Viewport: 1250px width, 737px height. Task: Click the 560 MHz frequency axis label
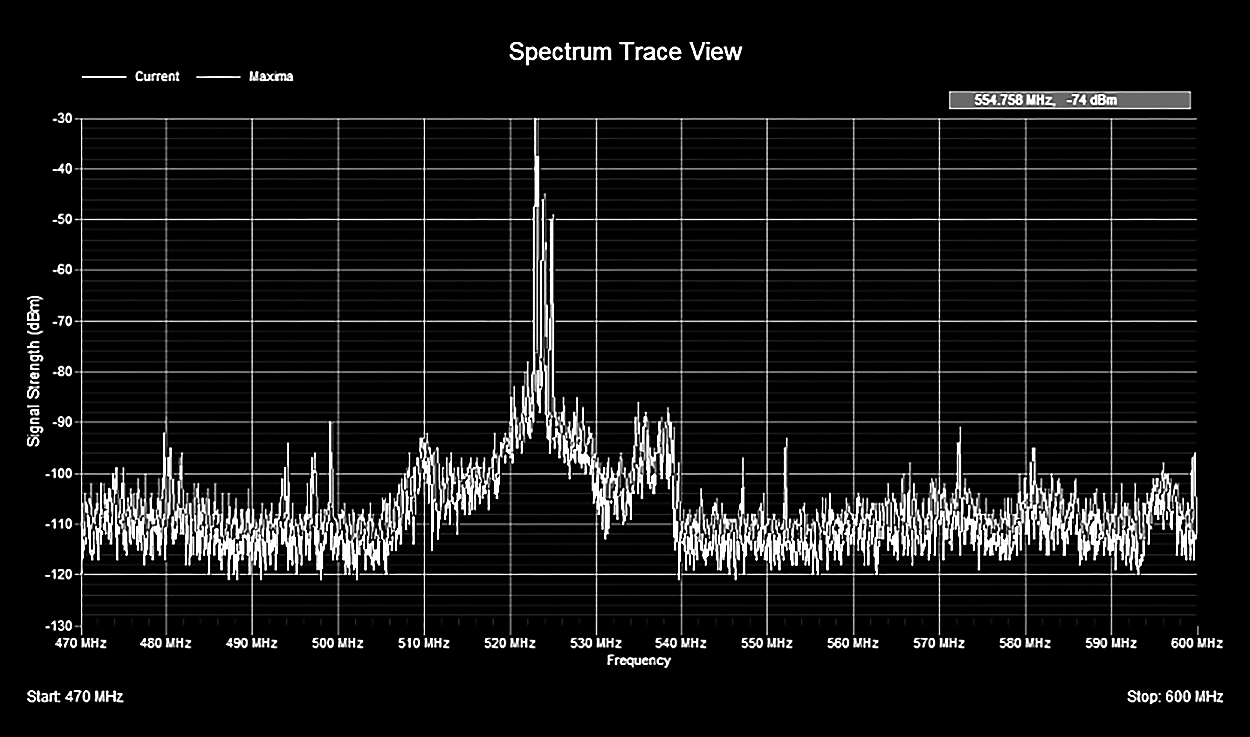coord(853,643)
